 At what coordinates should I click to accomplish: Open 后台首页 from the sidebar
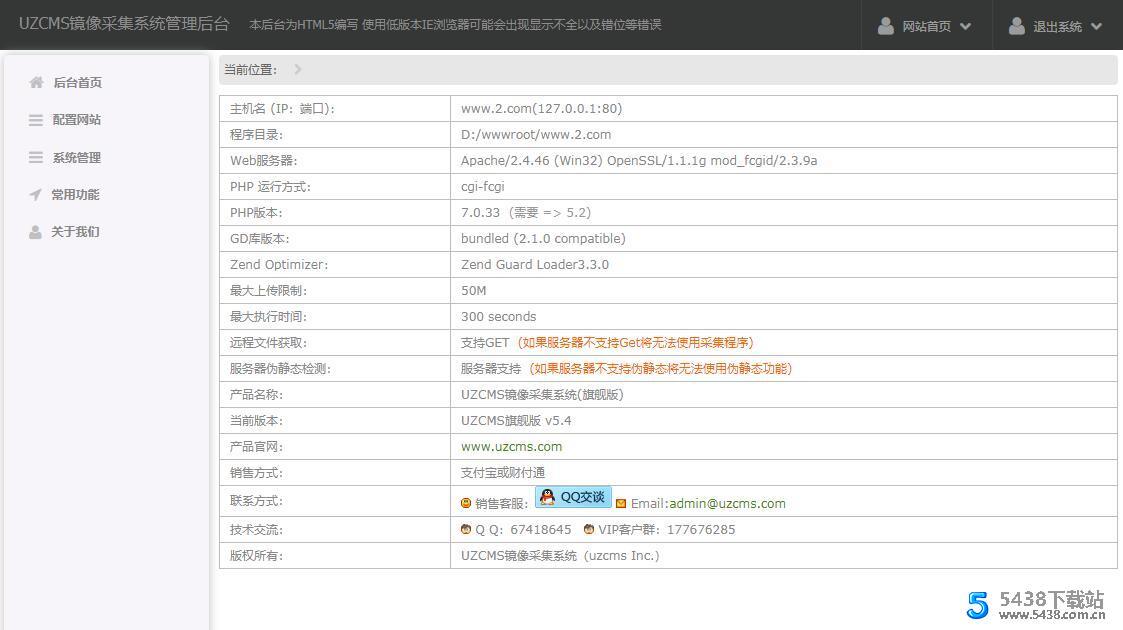77,82
